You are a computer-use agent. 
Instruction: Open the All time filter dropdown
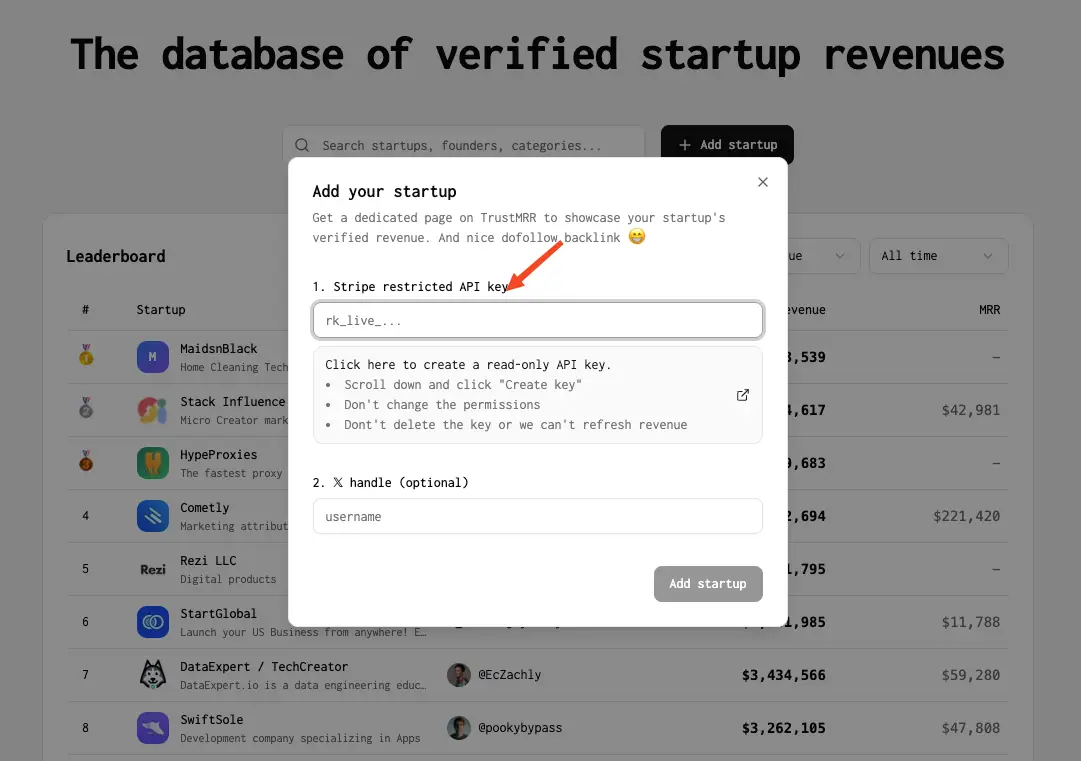pos(937,256)
